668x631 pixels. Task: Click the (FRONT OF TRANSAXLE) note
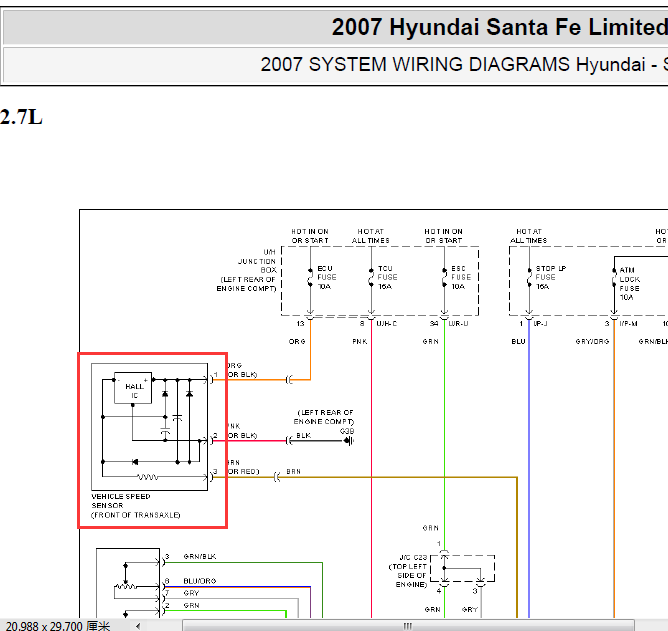135,515
